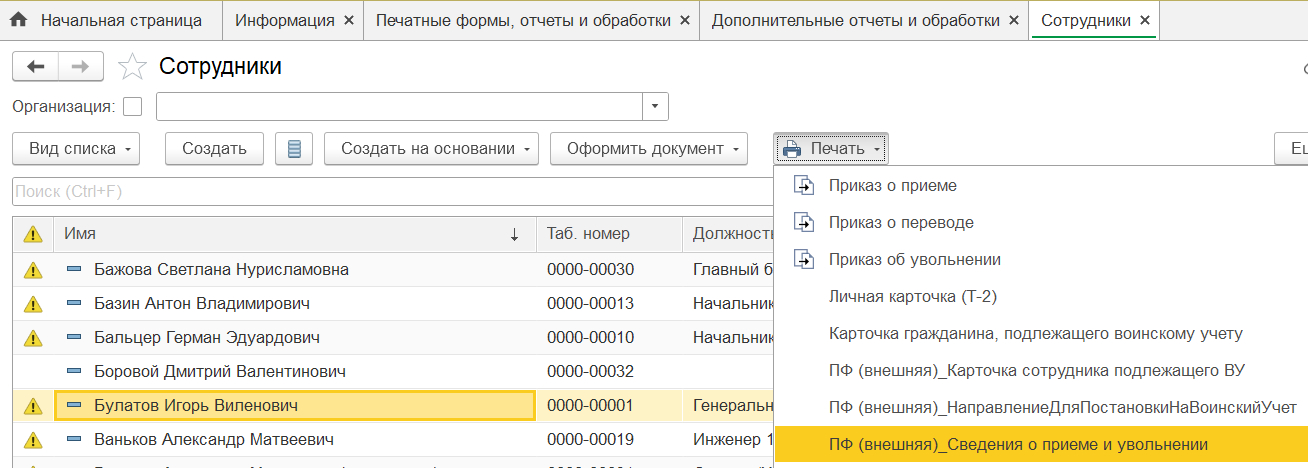Click the home icon on Начальная страница tab
This screenshot has height=468, width=1308.
click(x=18, y=20)
